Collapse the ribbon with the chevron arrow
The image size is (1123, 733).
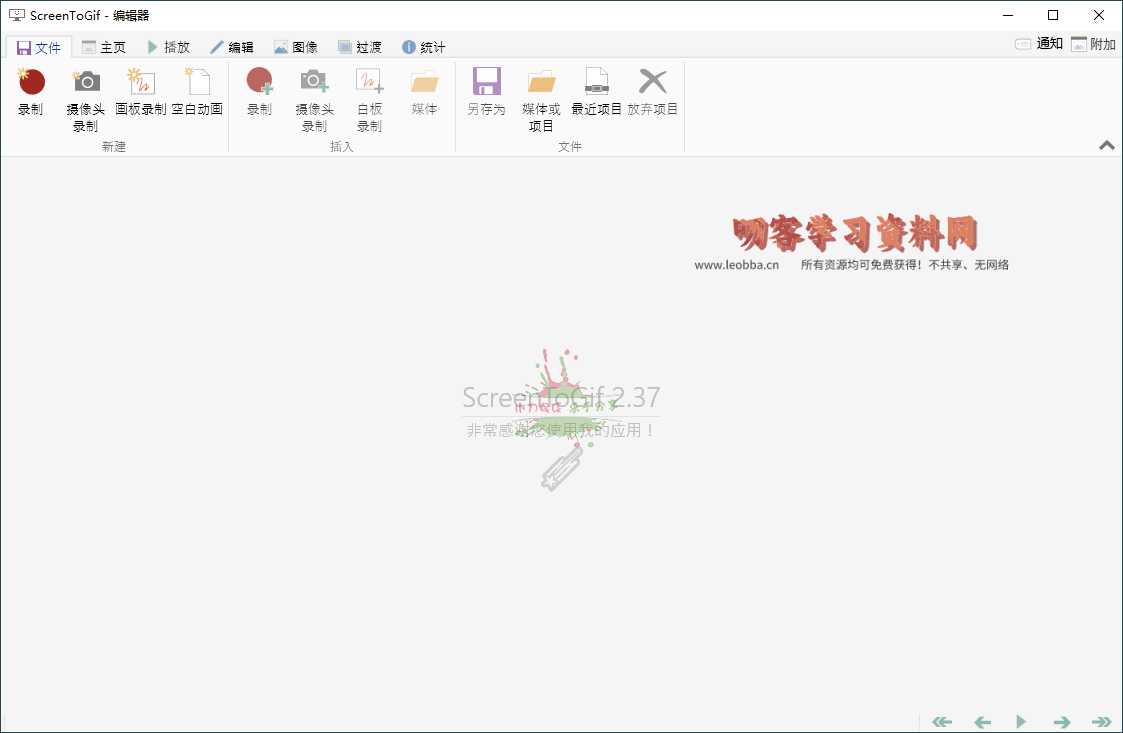(x=1107, y=145)
